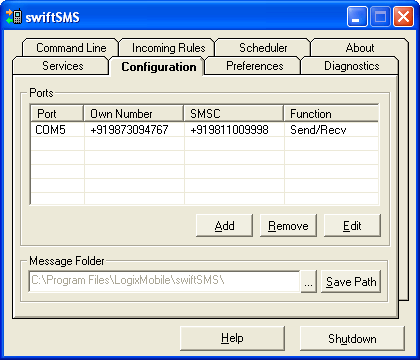Click the Function column header
The width and height of the screenshot is (420, 360).
point(331,114)
